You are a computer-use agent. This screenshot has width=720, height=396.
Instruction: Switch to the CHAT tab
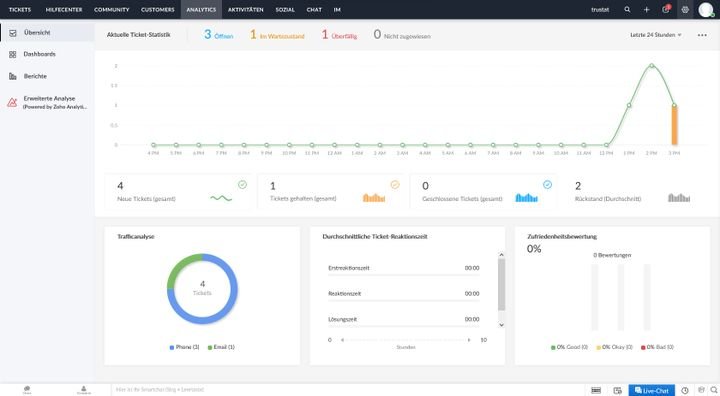314,10
